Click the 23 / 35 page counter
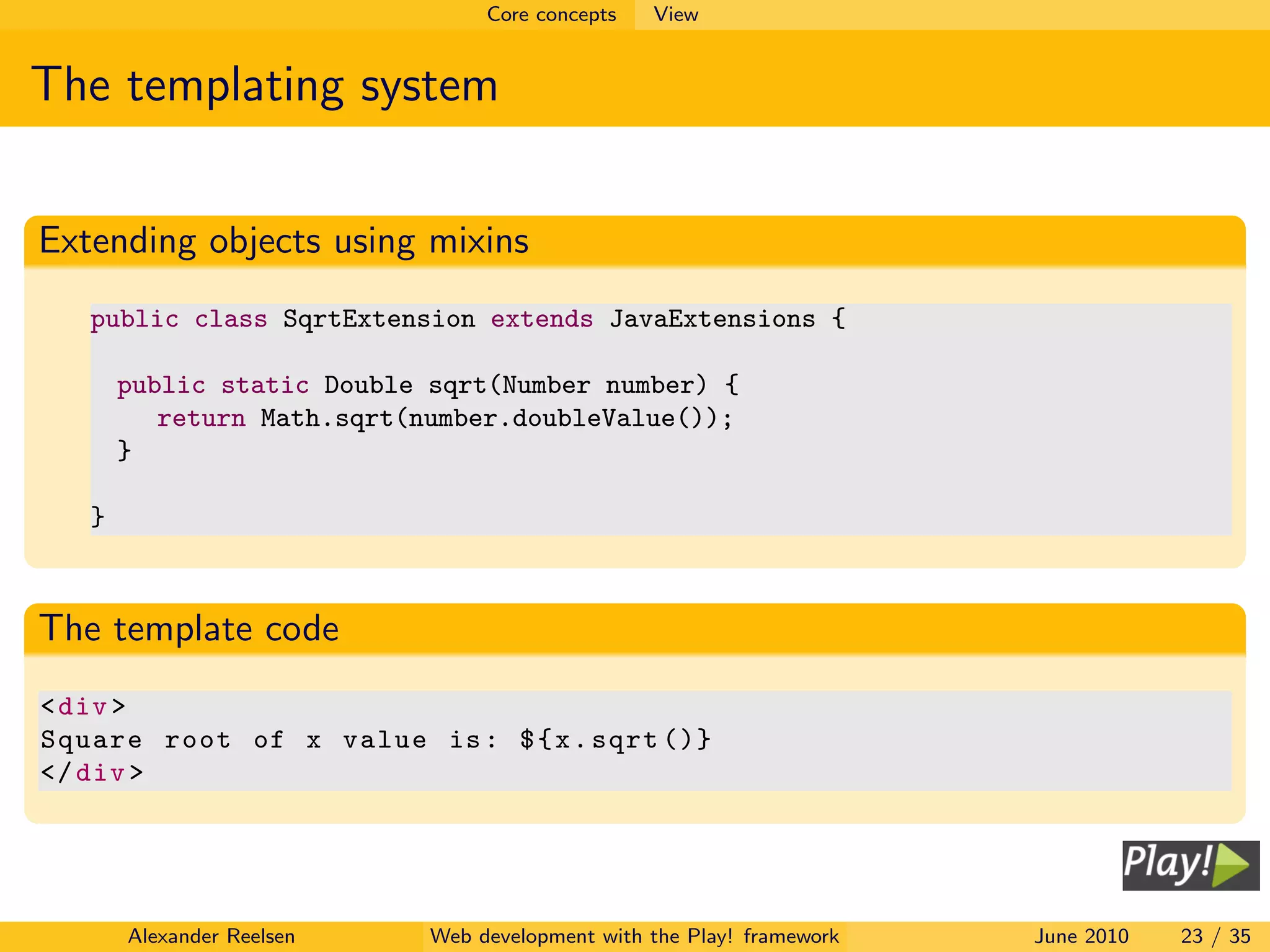This screenshot has width=1270, height=952. coord(1215,936)
